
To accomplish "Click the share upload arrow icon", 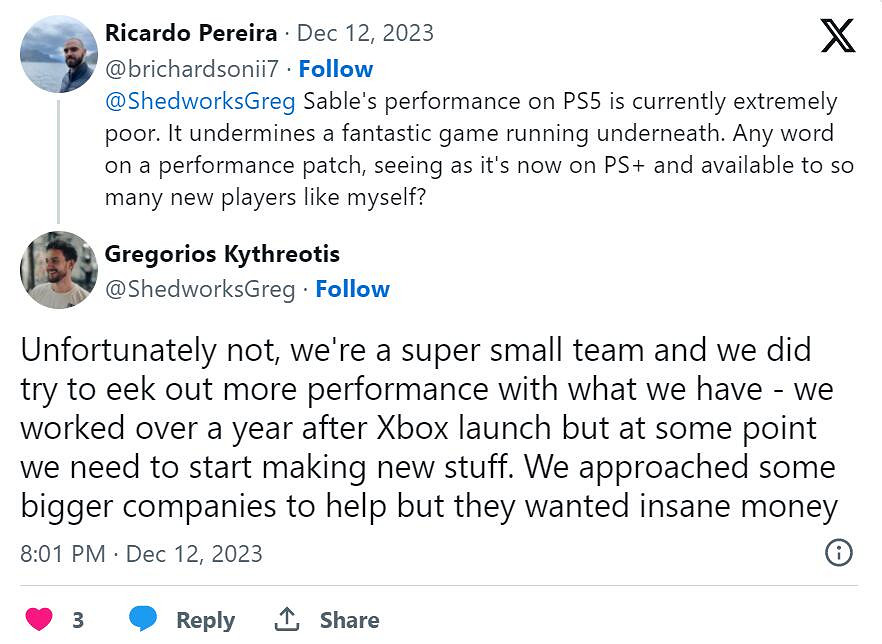I will point(287,619).
